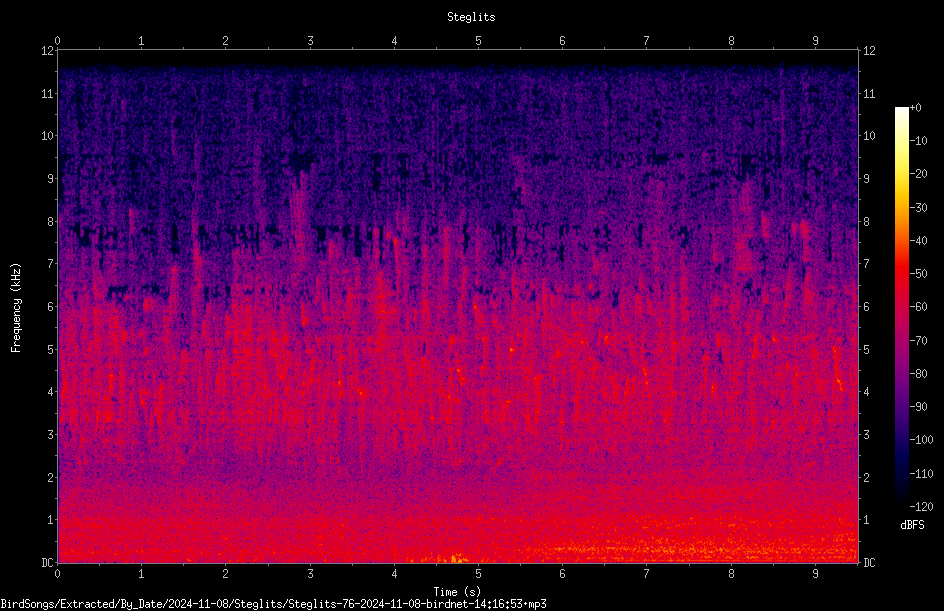Click the file path text at bottom
Screen dimensions: 944x611
[273, 604]
